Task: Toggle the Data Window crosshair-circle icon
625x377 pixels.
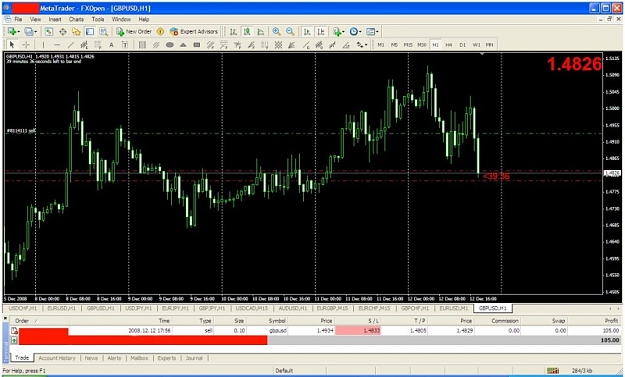Action: 63,31
